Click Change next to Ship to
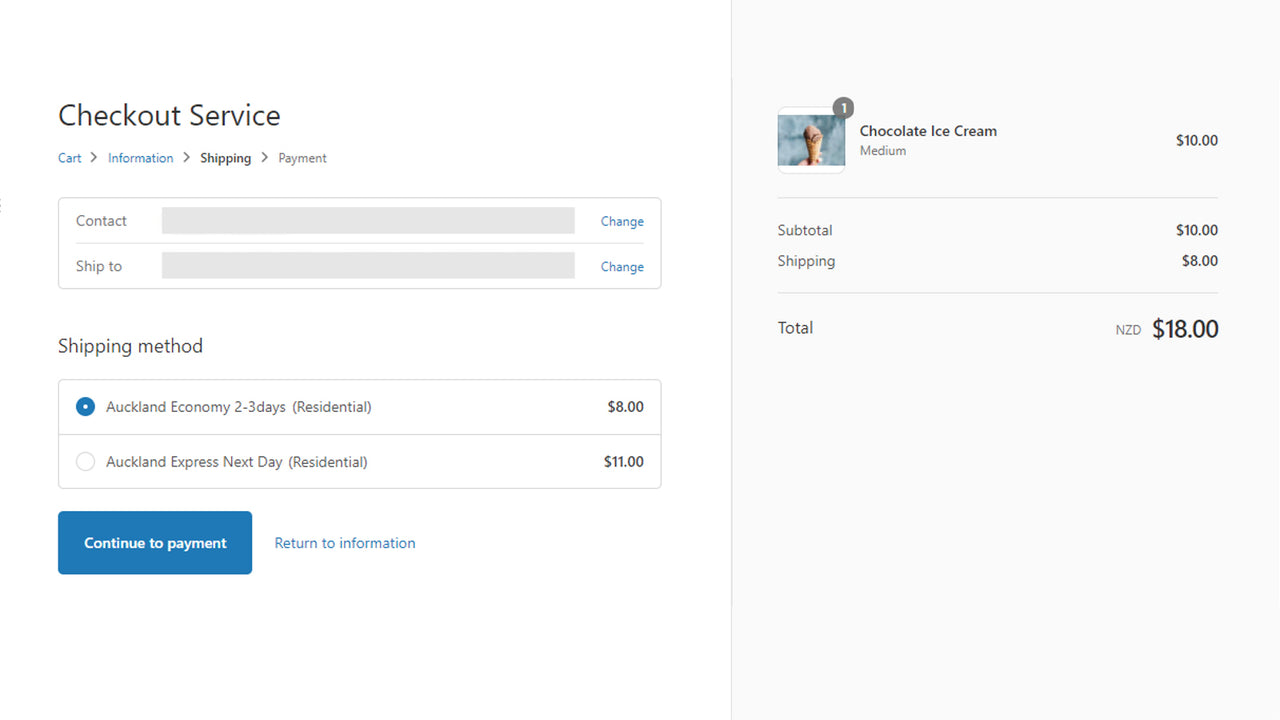Image resolution: width=1280 pixels, height=720 pixels. coord(621,266)
